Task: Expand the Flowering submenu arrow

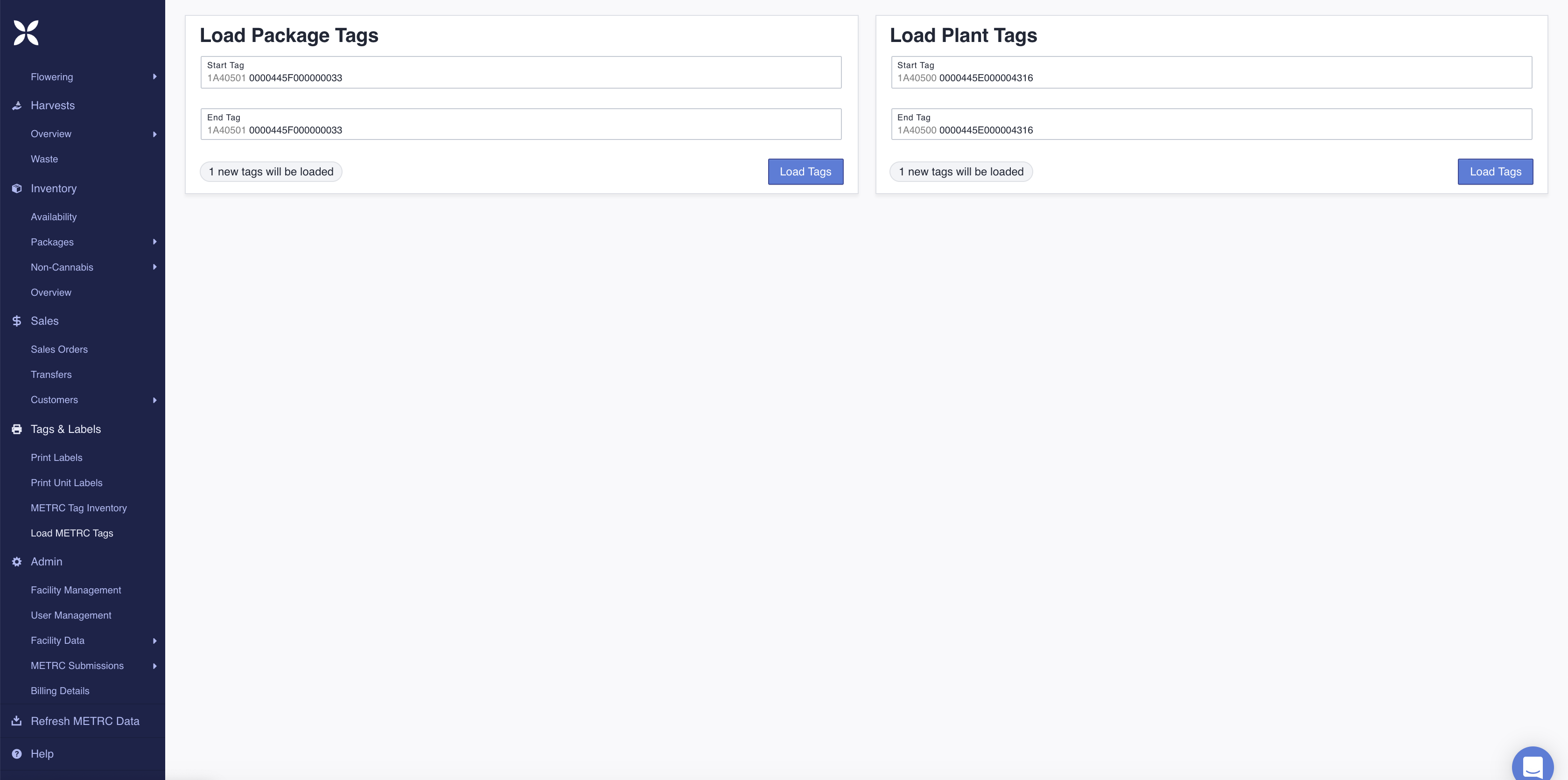Action: pyautogui.click(x=154, y=77)
